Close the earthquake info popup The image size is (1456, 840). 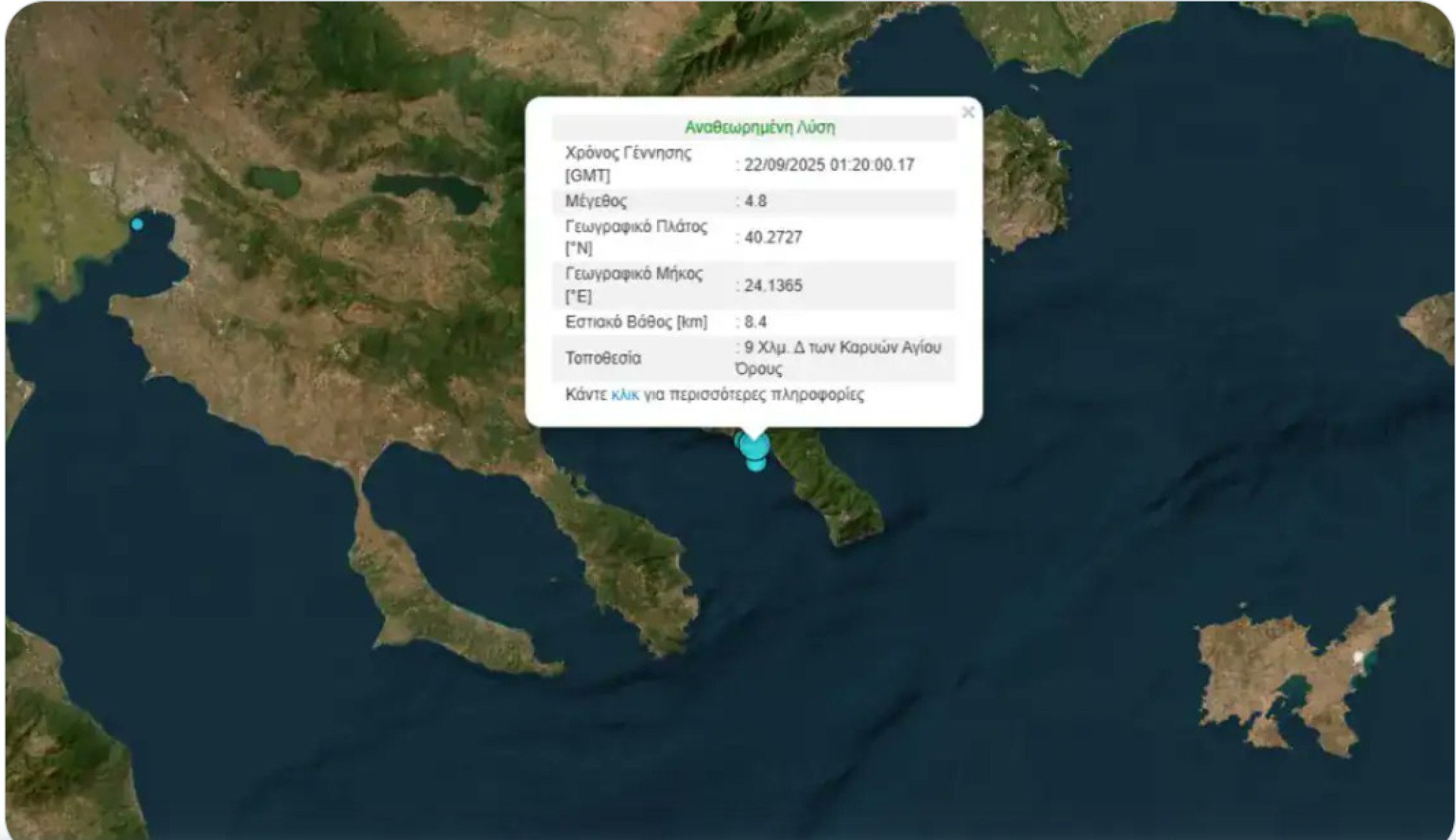[x=967, y=112]
